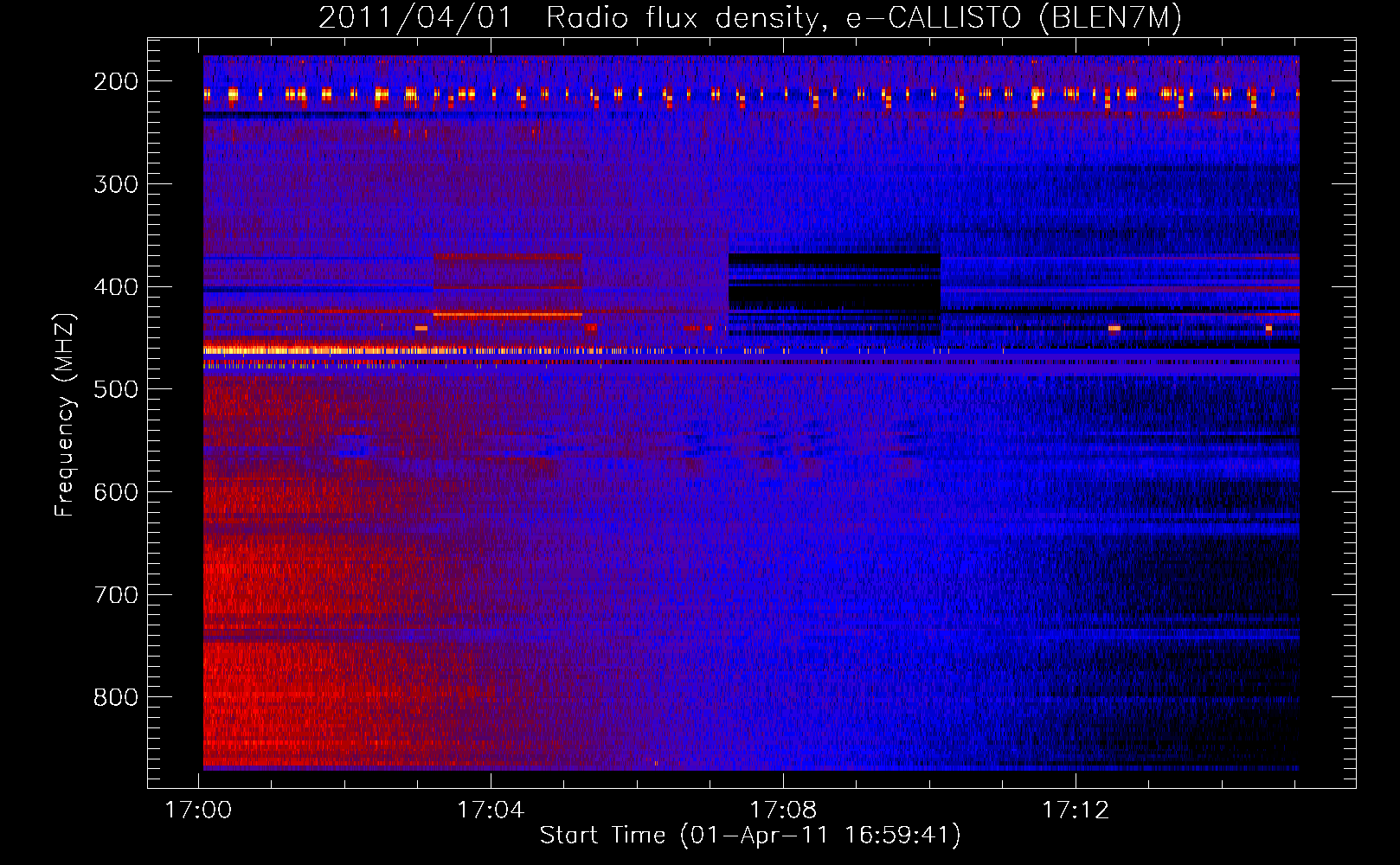This screenshot has width=1400, height=865.
Task: Click the 17:08 time tick label
Action: (783, 810)
